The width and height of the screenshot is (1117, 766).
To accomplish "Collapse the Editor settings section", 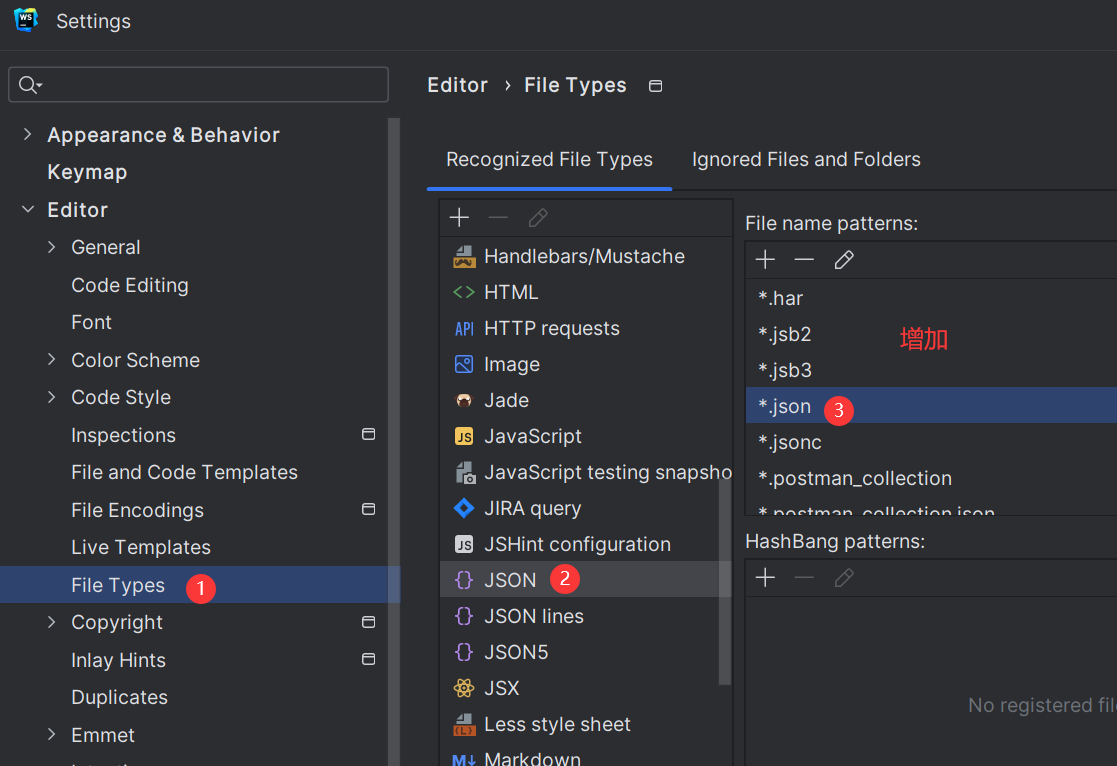I will point(27,210).
